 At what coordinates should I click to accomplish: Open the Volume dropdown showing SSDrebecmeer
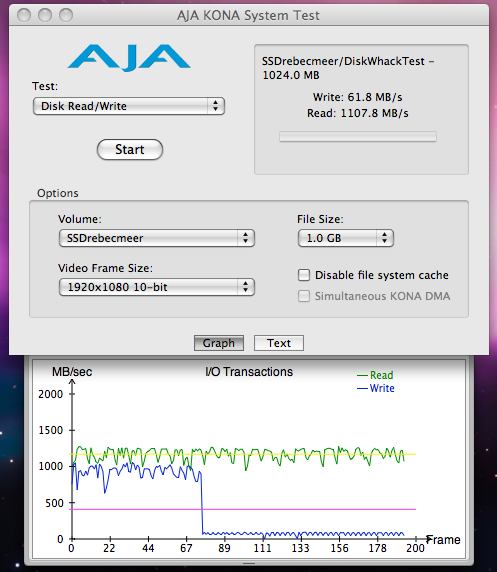[x=157, y=238]
